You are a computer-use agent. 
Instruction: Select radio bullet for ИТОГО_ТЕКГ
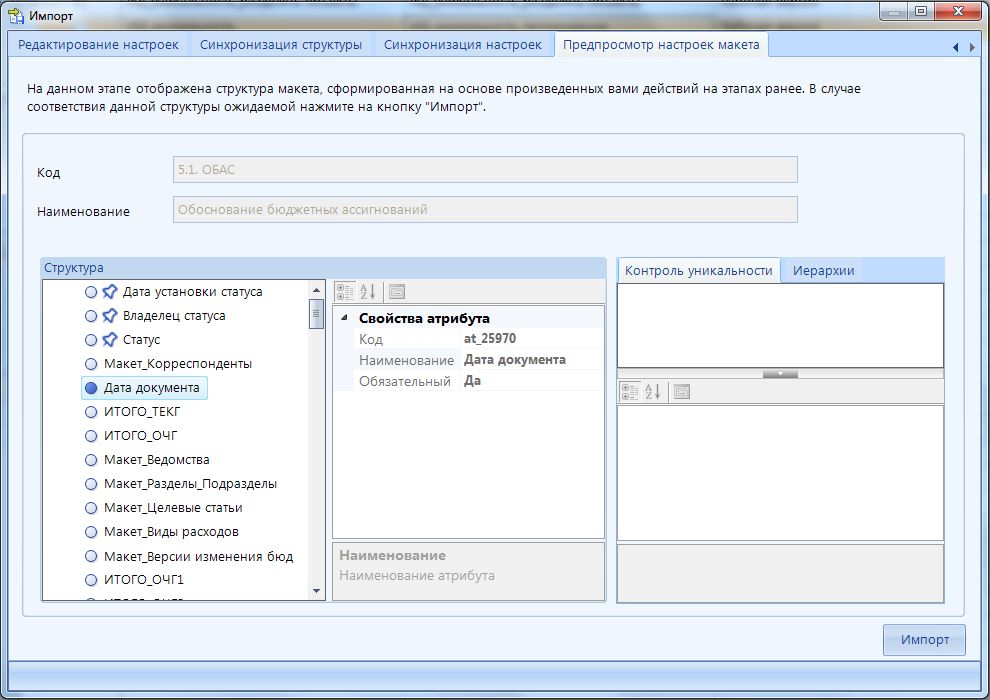(x=92, y=412)
